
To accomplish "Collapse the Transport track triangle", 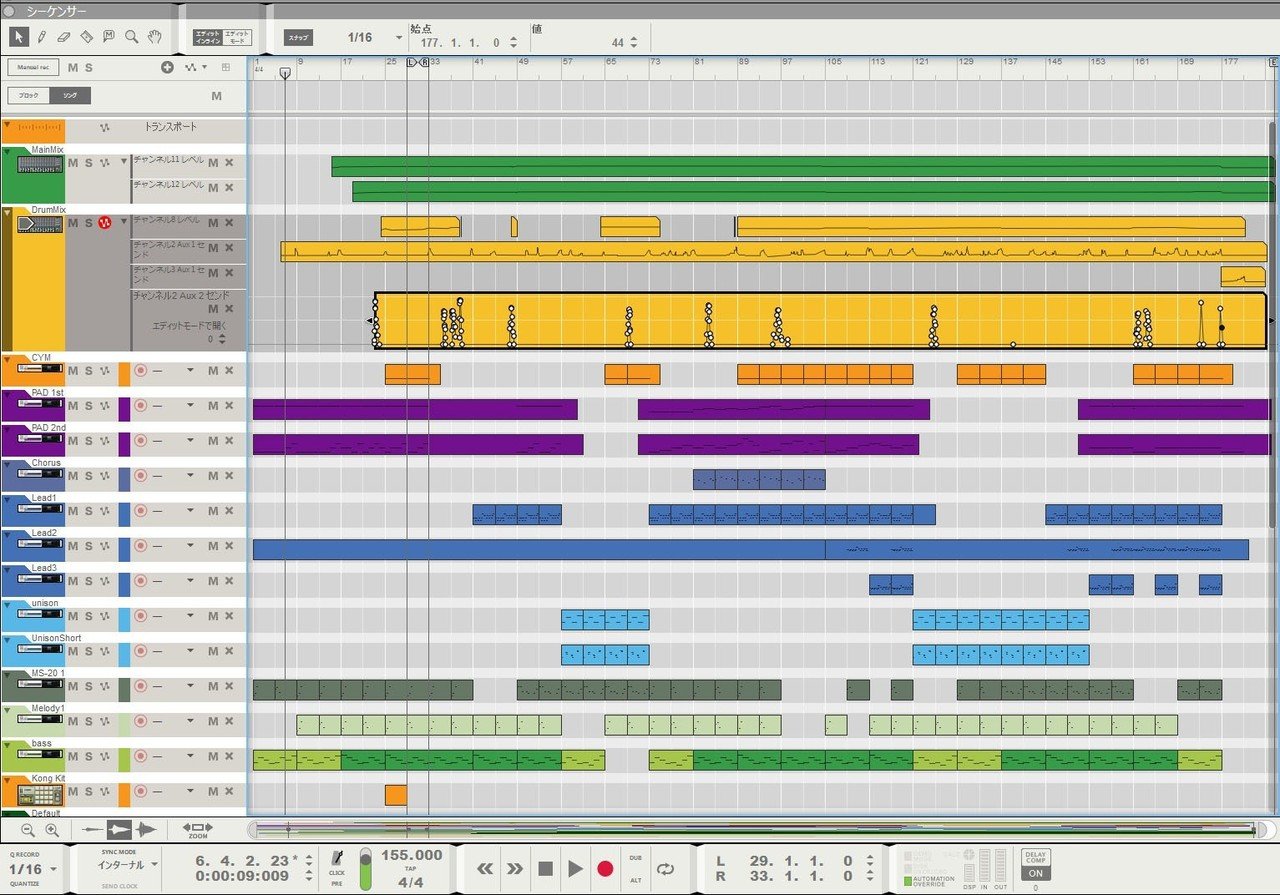I will click(x=7, y=126).
